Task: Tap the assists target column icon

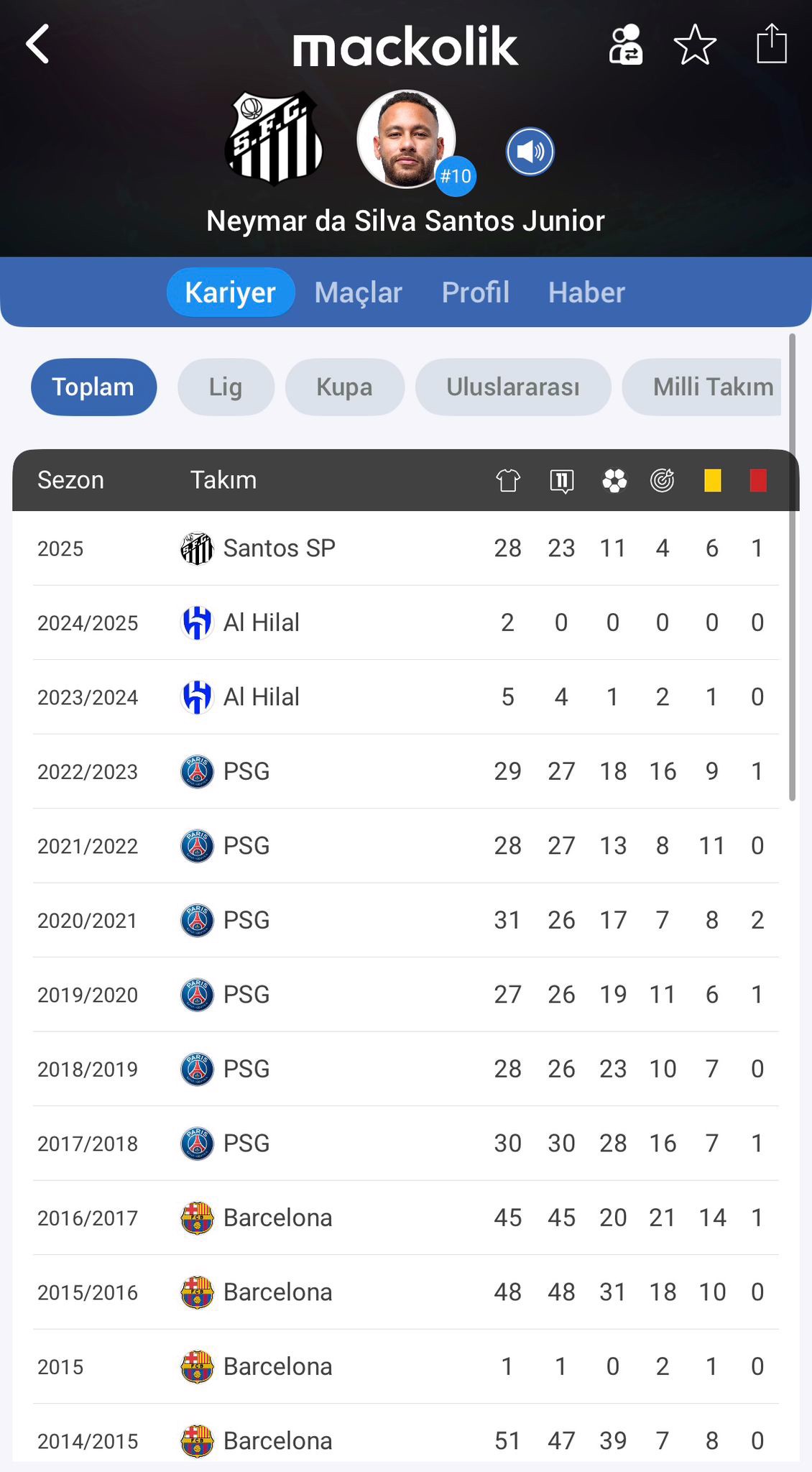Action: pyautogui.click(x=662, y=480)
